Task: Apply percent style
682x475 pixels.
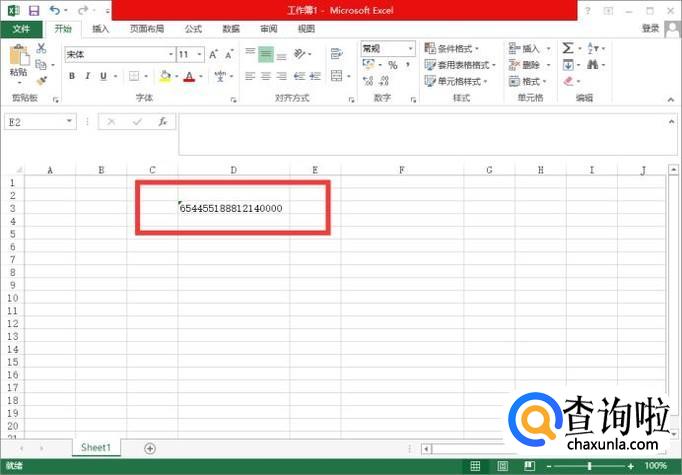Action: point(393,65)
